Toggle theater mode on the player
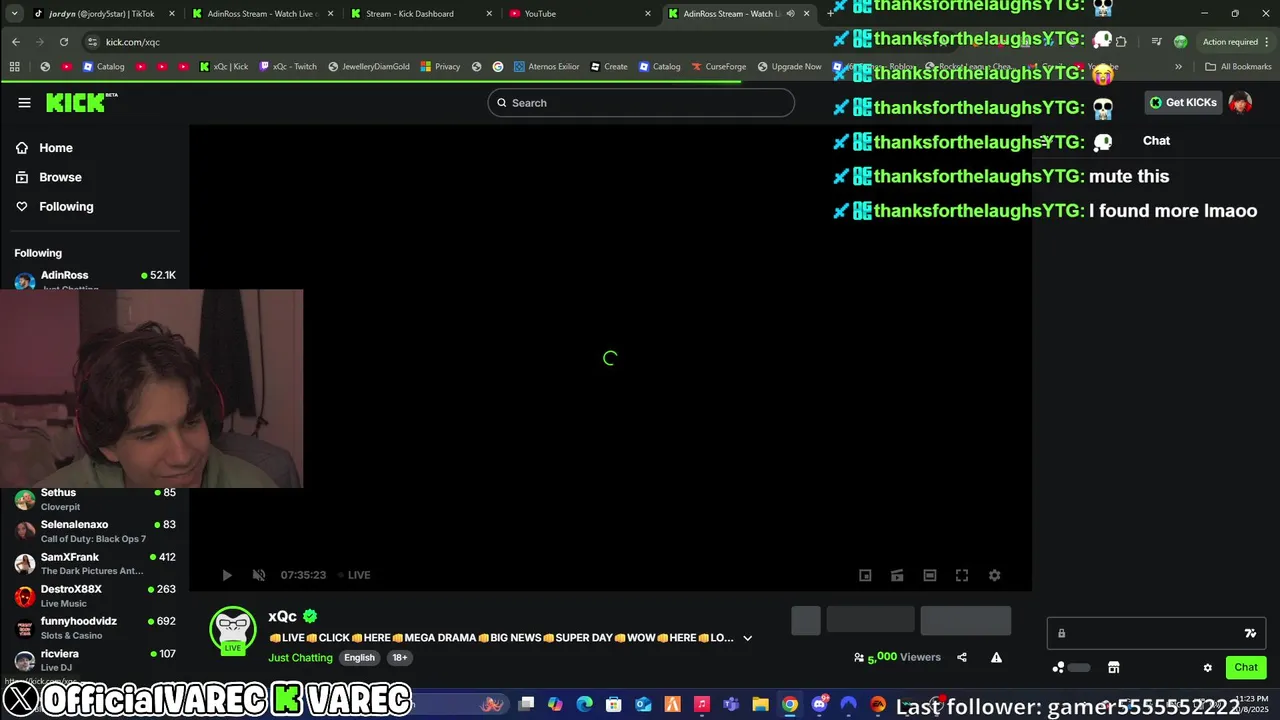 pos(929,575)
